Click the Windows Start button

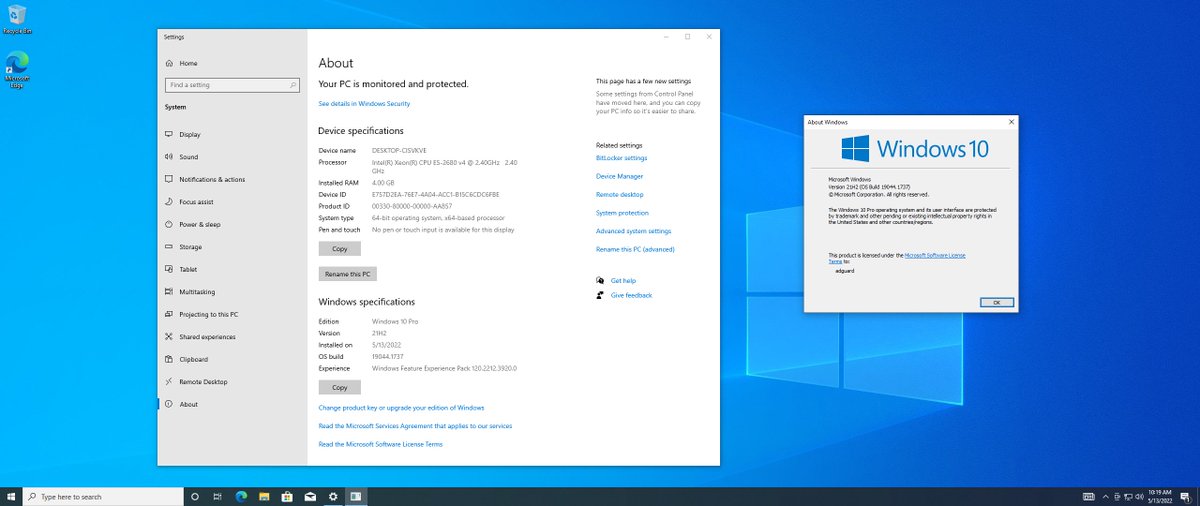(x=11, y=496)
